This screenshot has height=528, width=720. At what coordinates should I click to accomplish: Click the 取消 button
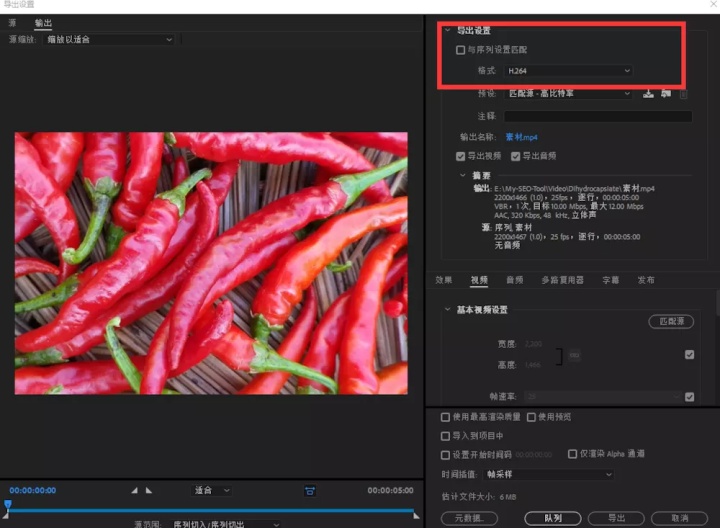680,518
